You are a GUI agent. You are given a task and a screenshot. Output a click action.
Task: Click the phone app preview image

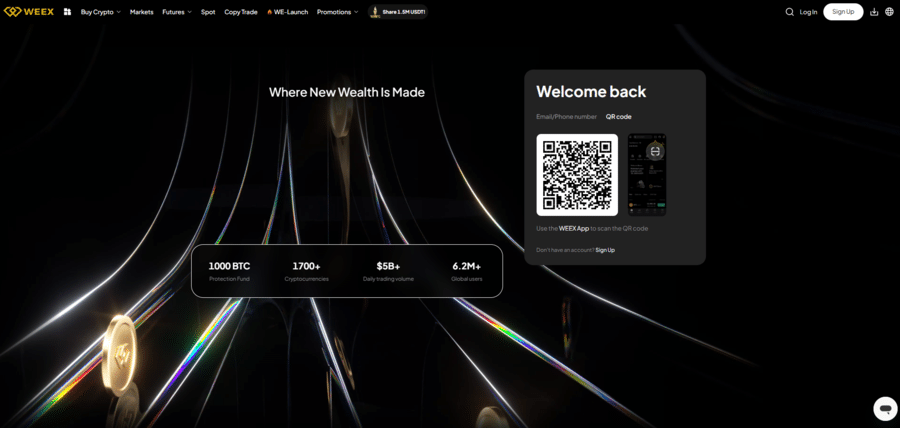[647, 175]
